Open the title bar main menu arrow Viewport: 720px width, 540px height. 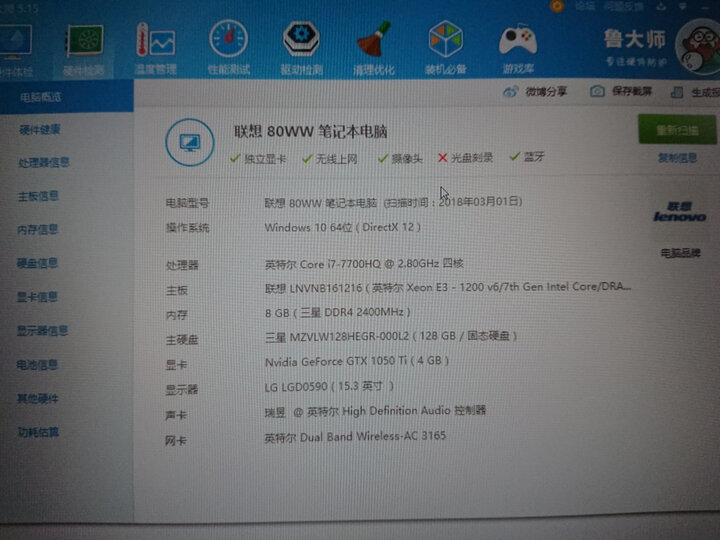(683, 6)
